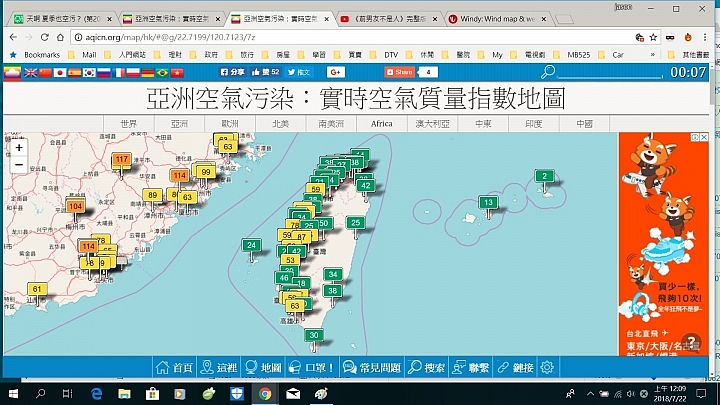Click the orange Share button

click(399, 72)
